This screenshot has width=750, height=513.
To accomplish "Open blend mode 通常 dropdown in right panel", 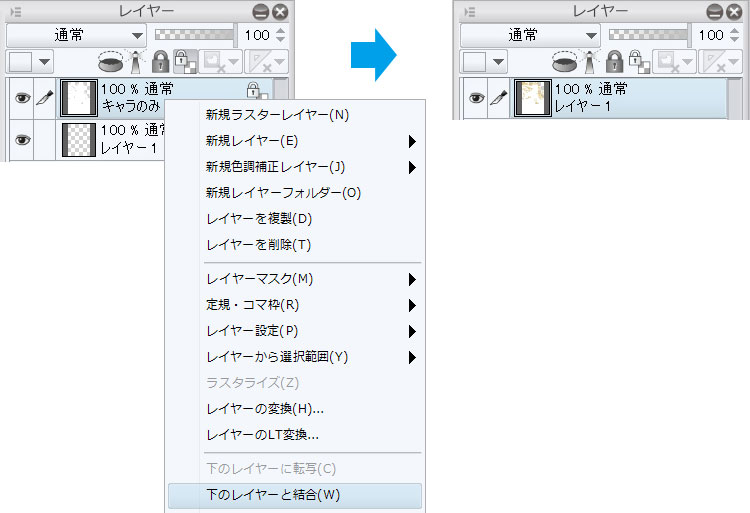I will pyautogui.click(x=530, y=35).
